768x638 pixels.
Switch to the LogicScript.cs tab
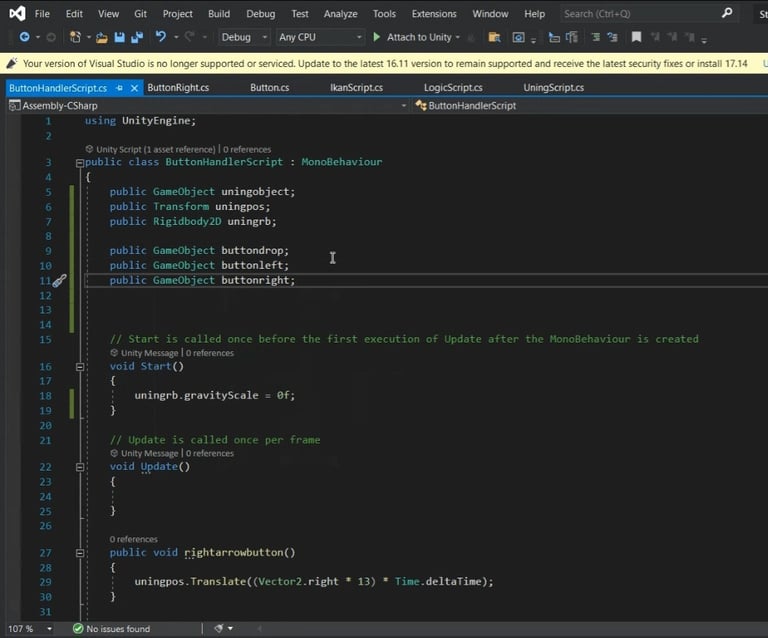tap(452, 88)
